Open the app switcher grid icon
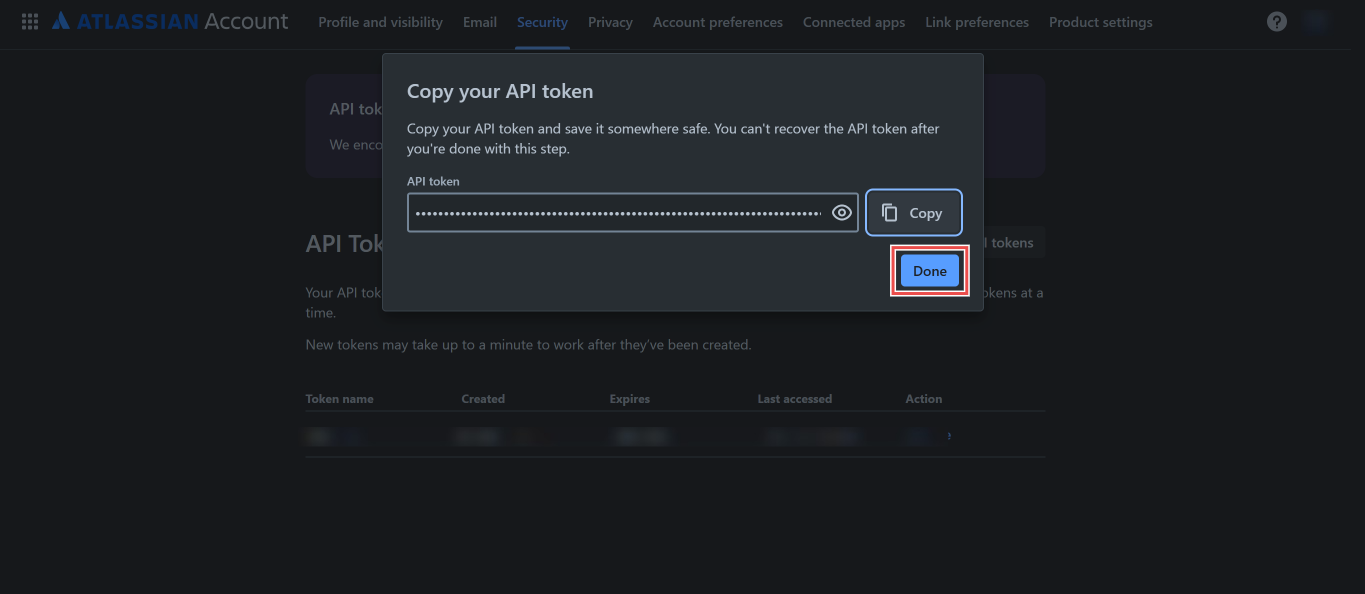Screen dimensions: 1365x594 29,21
